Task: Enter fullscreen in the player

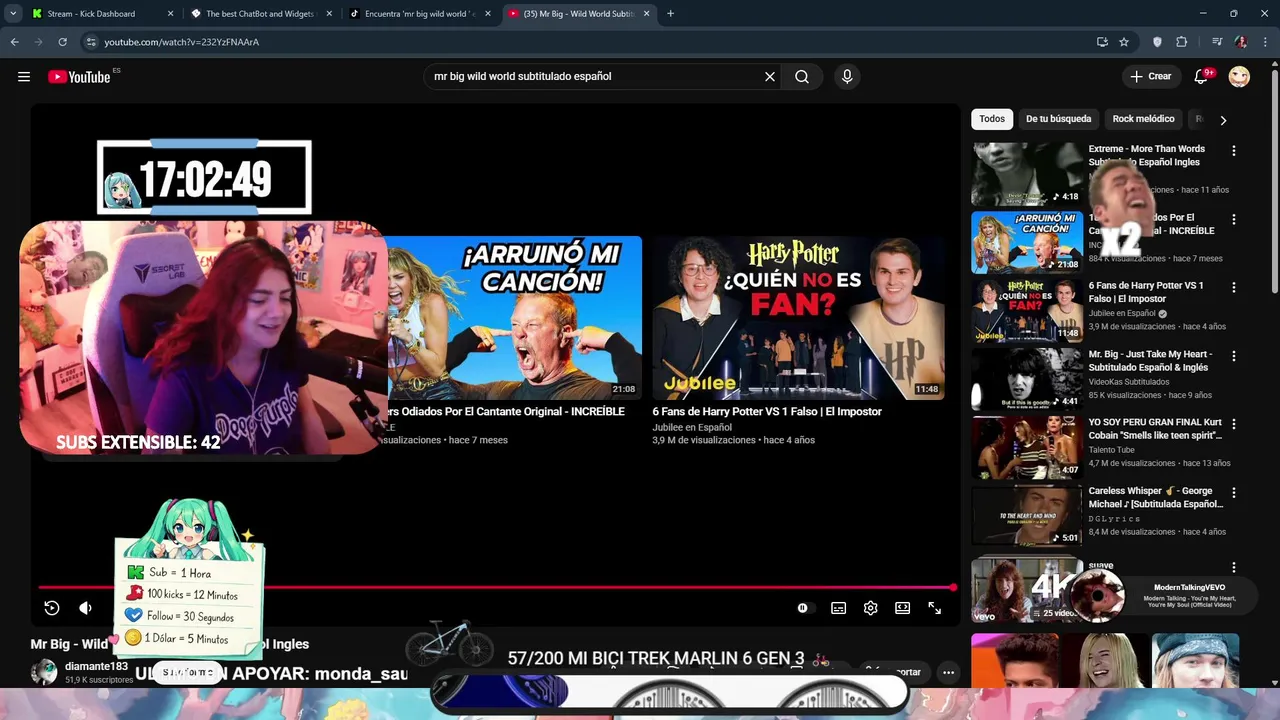Action: click(934, 608)
